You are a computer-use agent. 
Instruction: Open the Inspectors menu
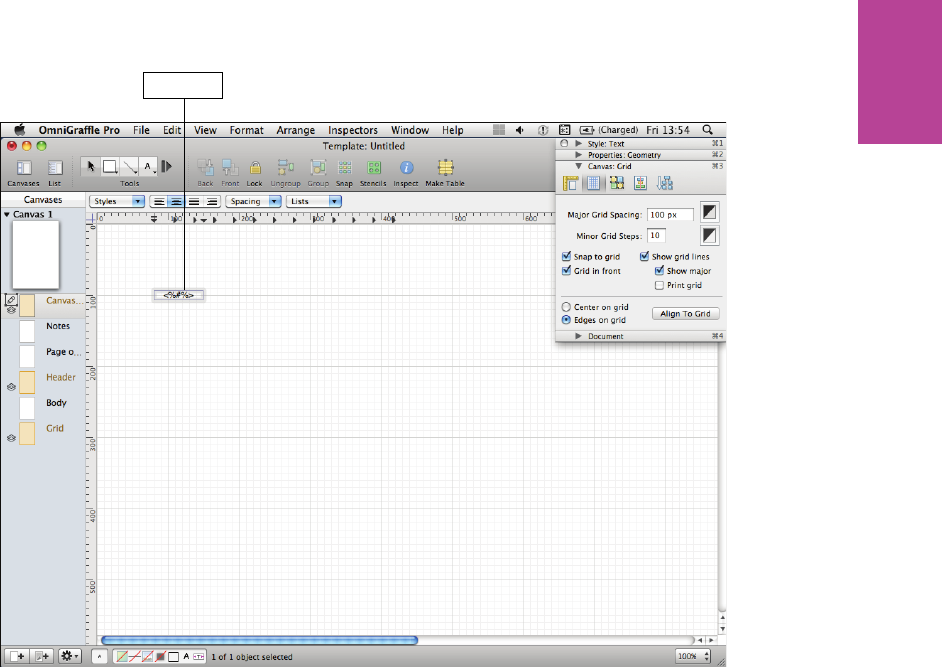353,130
